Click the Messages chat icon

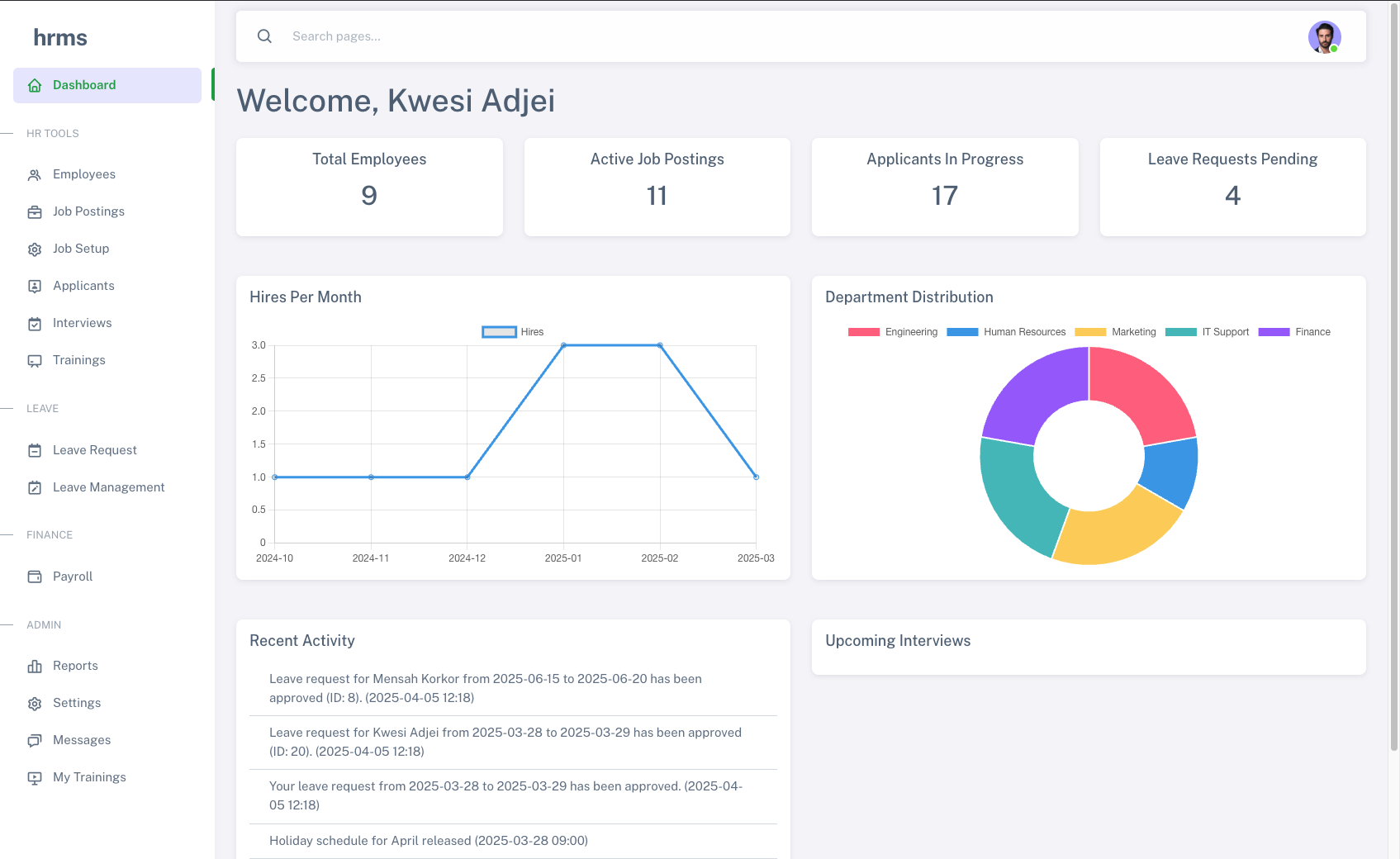click(35, 741)
